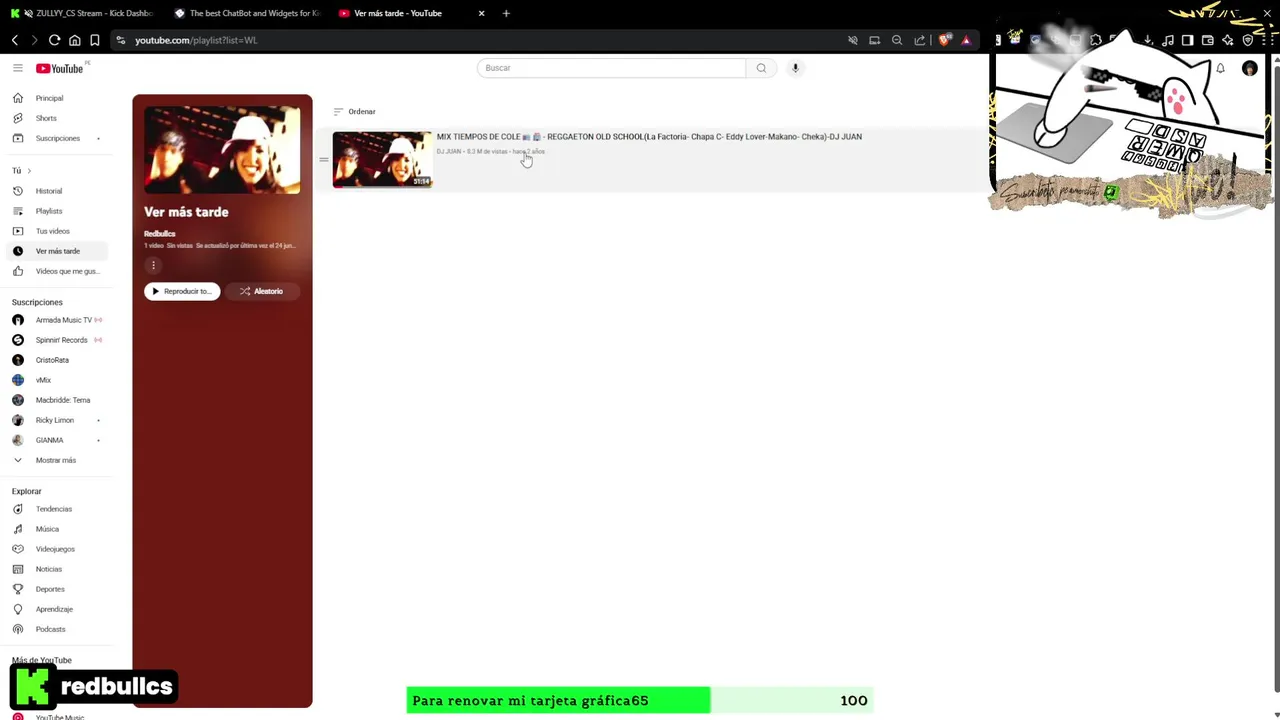Reload the current page
This screenshot has height=720, width=1280.
[54, 40]
